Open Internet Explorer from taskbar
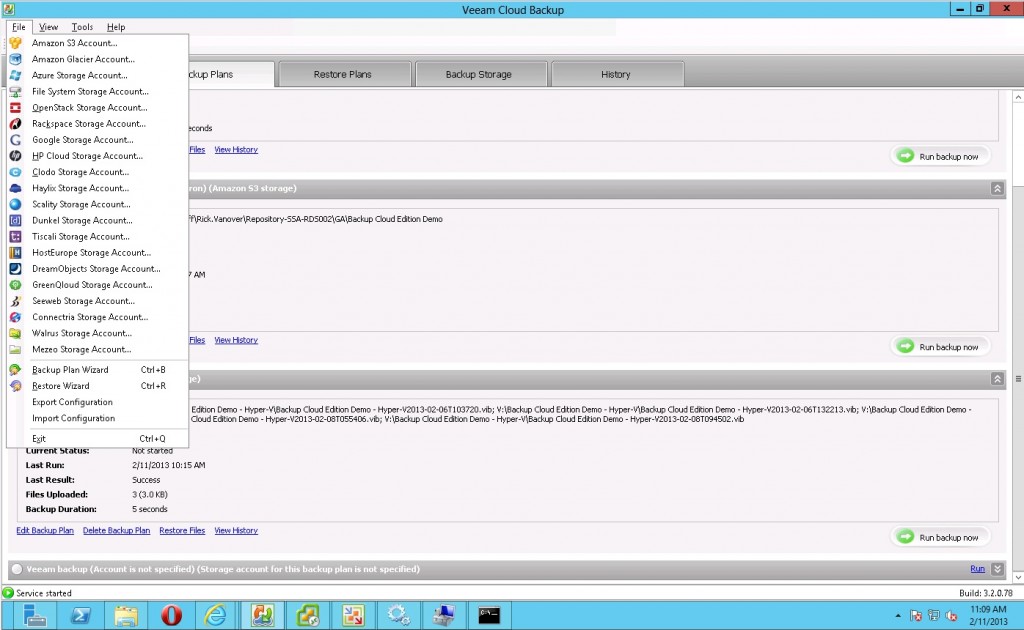1024x630 pixels. [x=216, y=615]
